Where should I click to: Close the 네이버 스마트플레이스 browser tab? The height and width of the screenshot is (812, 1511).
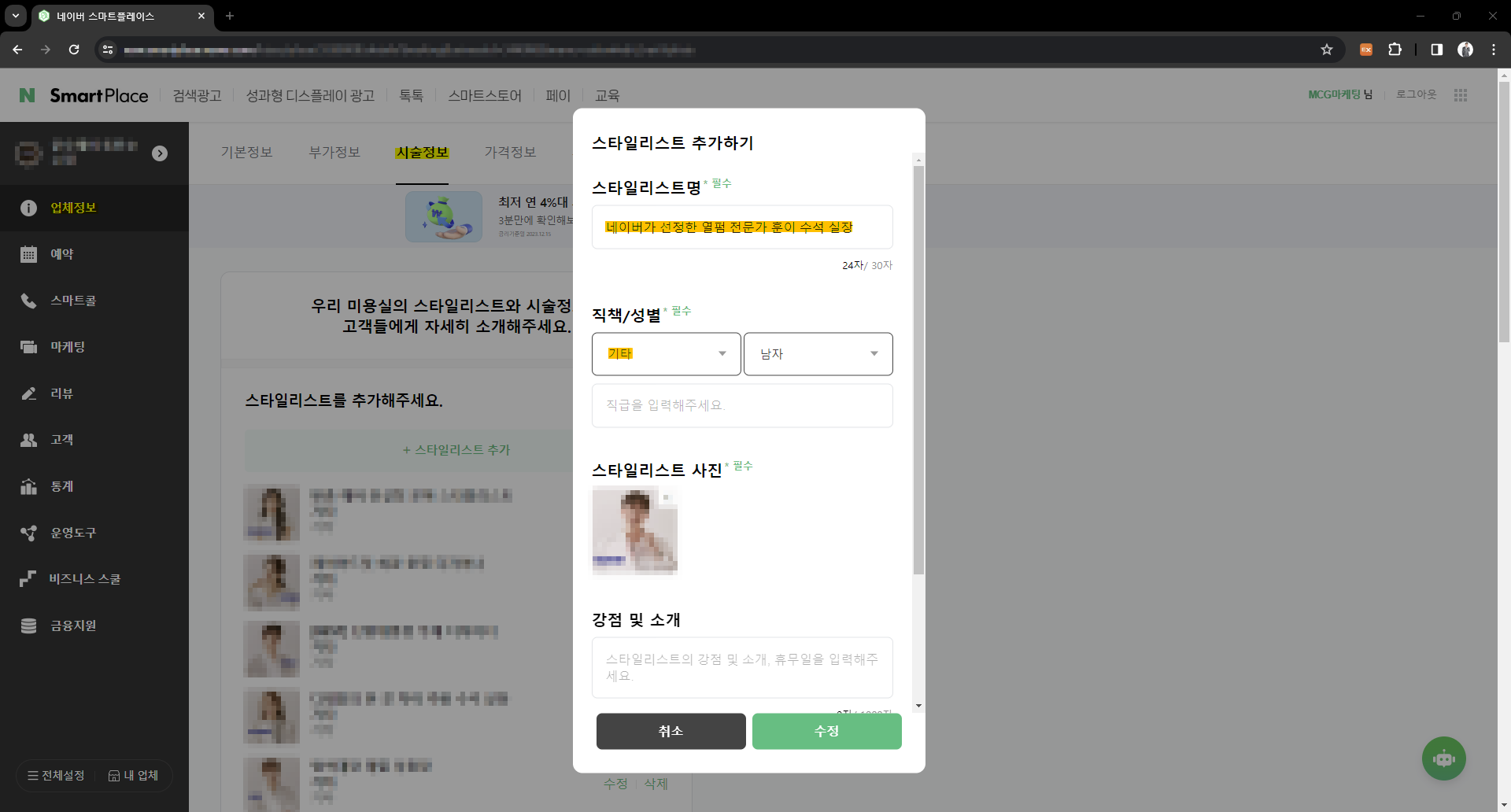point(201,16)
